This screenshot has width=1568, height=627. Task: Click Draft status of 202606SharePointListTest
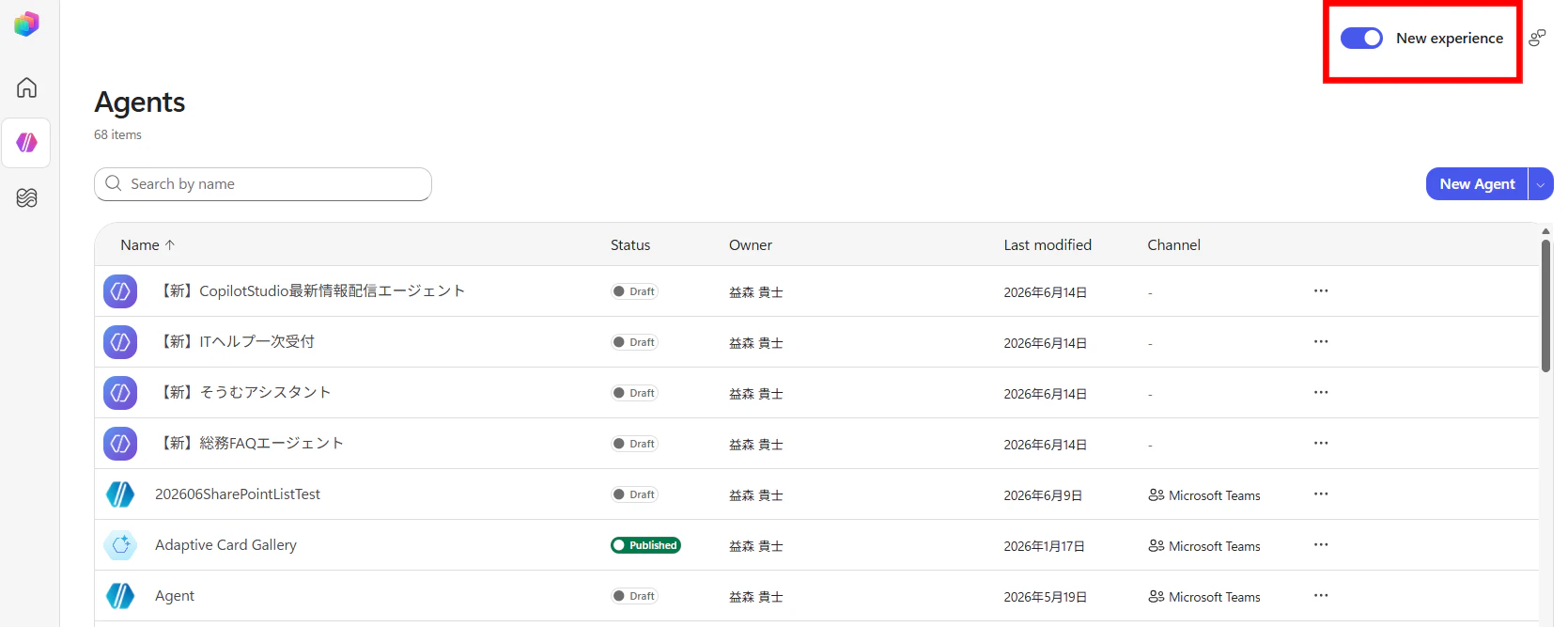click(634, 494)
